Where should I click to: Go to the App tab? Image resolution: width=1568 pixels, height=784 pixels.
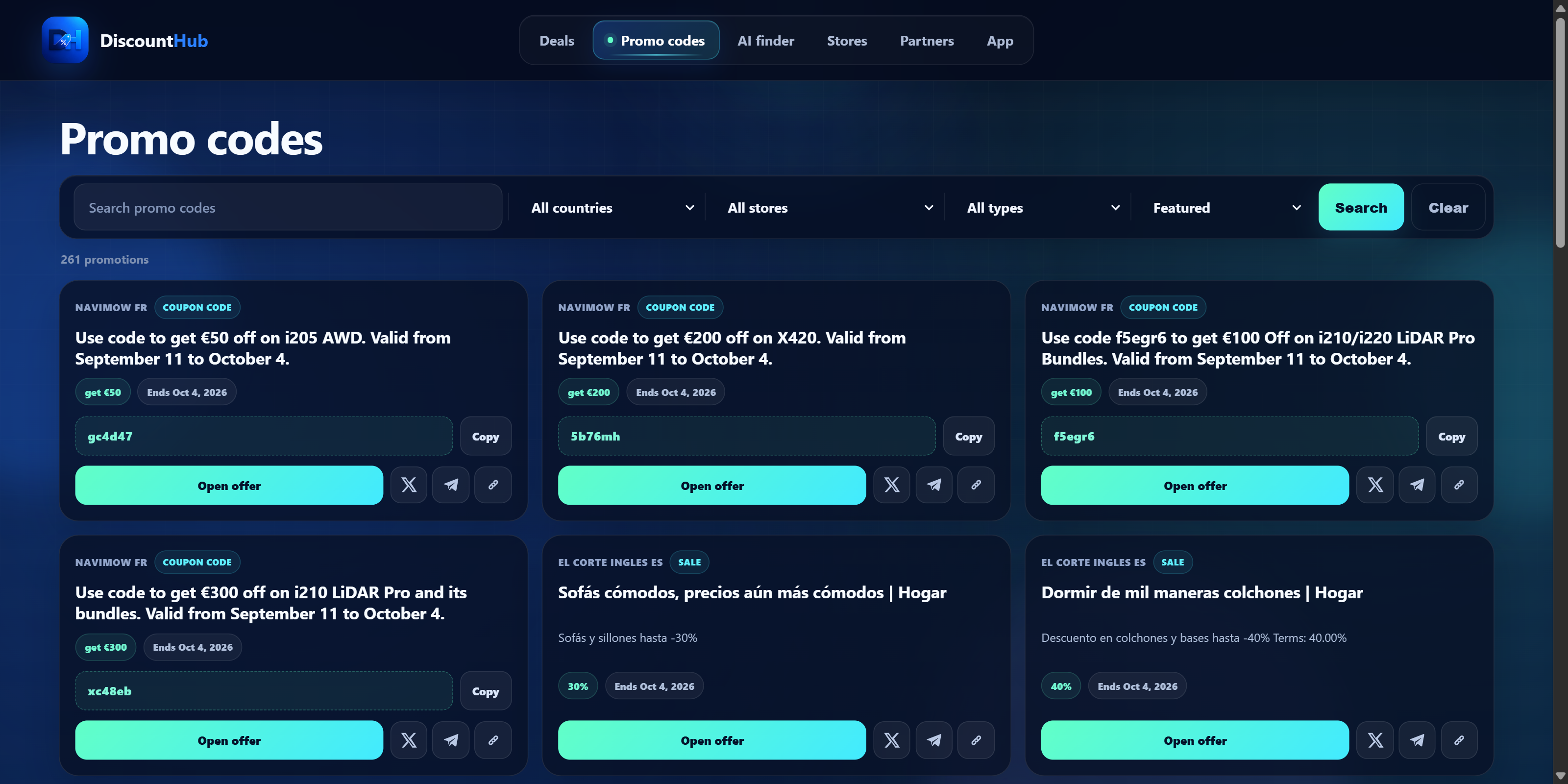(1000, 41)
